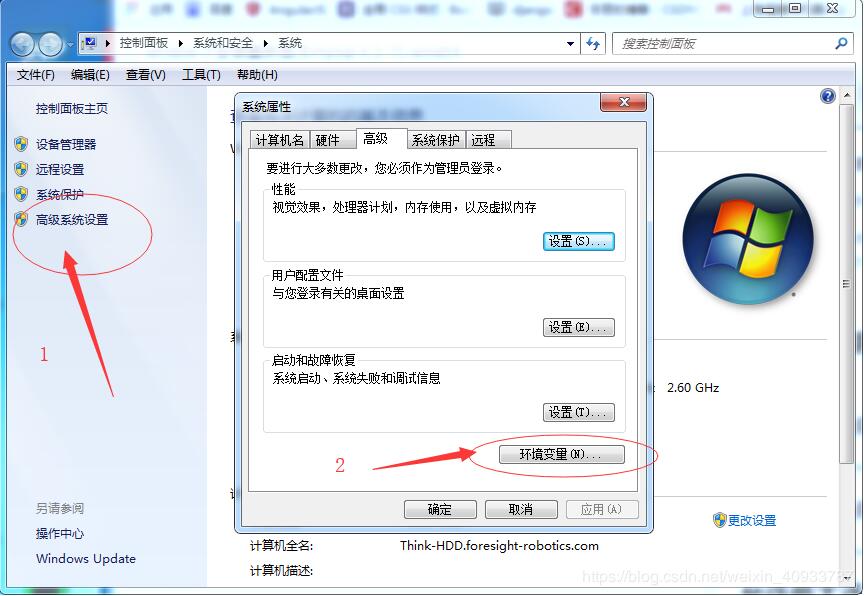Click shield icon next to 系统保护

click(x=21, y=194)
